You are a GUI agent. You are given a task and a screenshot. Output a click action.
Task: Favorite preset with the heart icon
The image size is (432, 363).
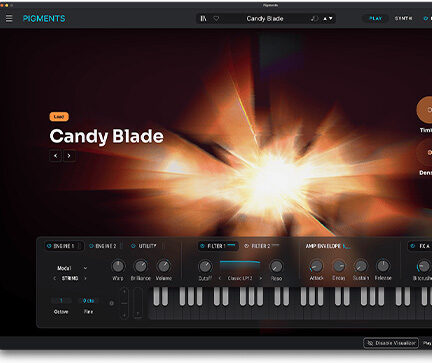coord(216,19)
